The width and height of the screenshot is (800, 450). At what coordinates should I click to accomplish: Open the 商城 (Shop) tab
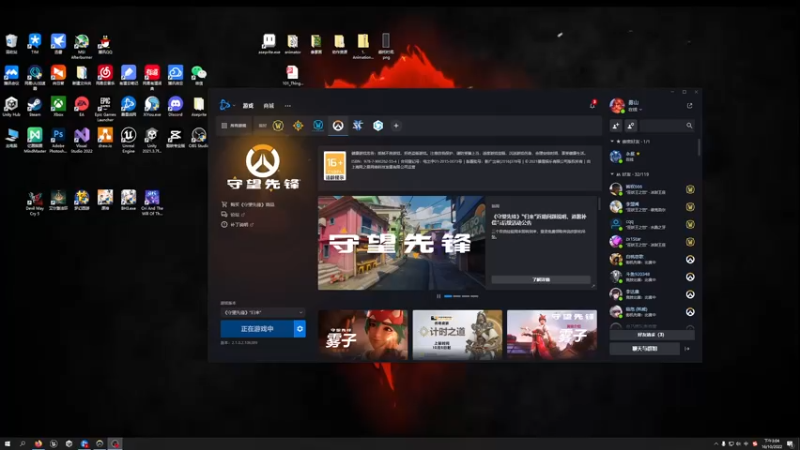pos(269,106)
